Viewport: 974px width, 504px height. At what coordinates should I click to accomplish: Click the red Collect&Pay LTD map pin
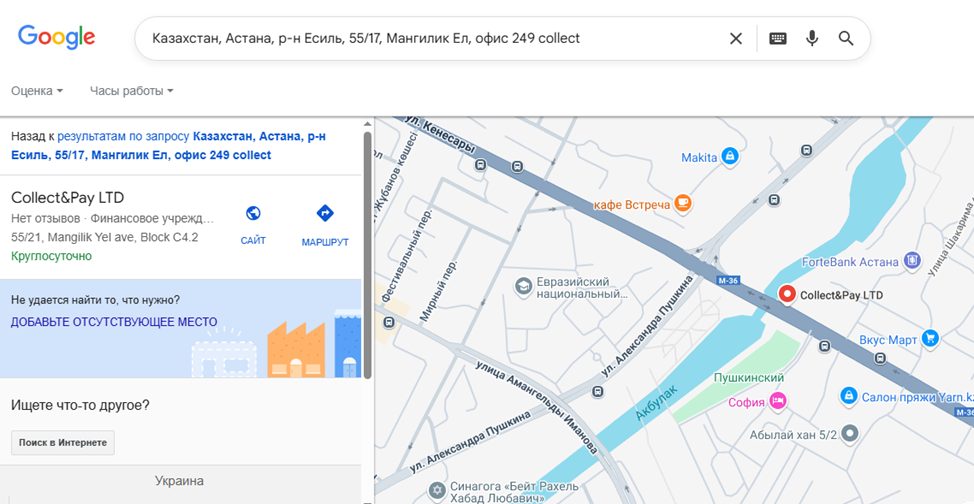coord(787,294)
